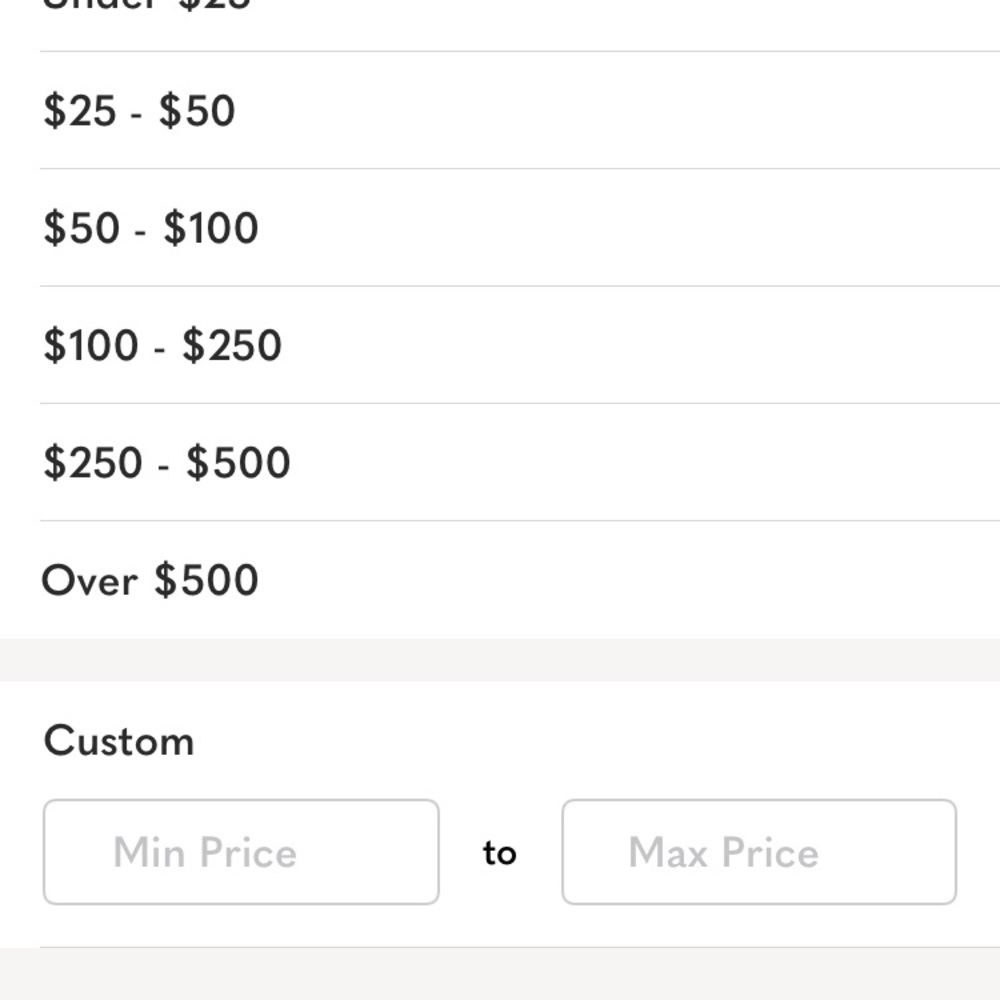Apply the price filter for $100 to $250
The image size is (1000, 1000).
(163, 345)
